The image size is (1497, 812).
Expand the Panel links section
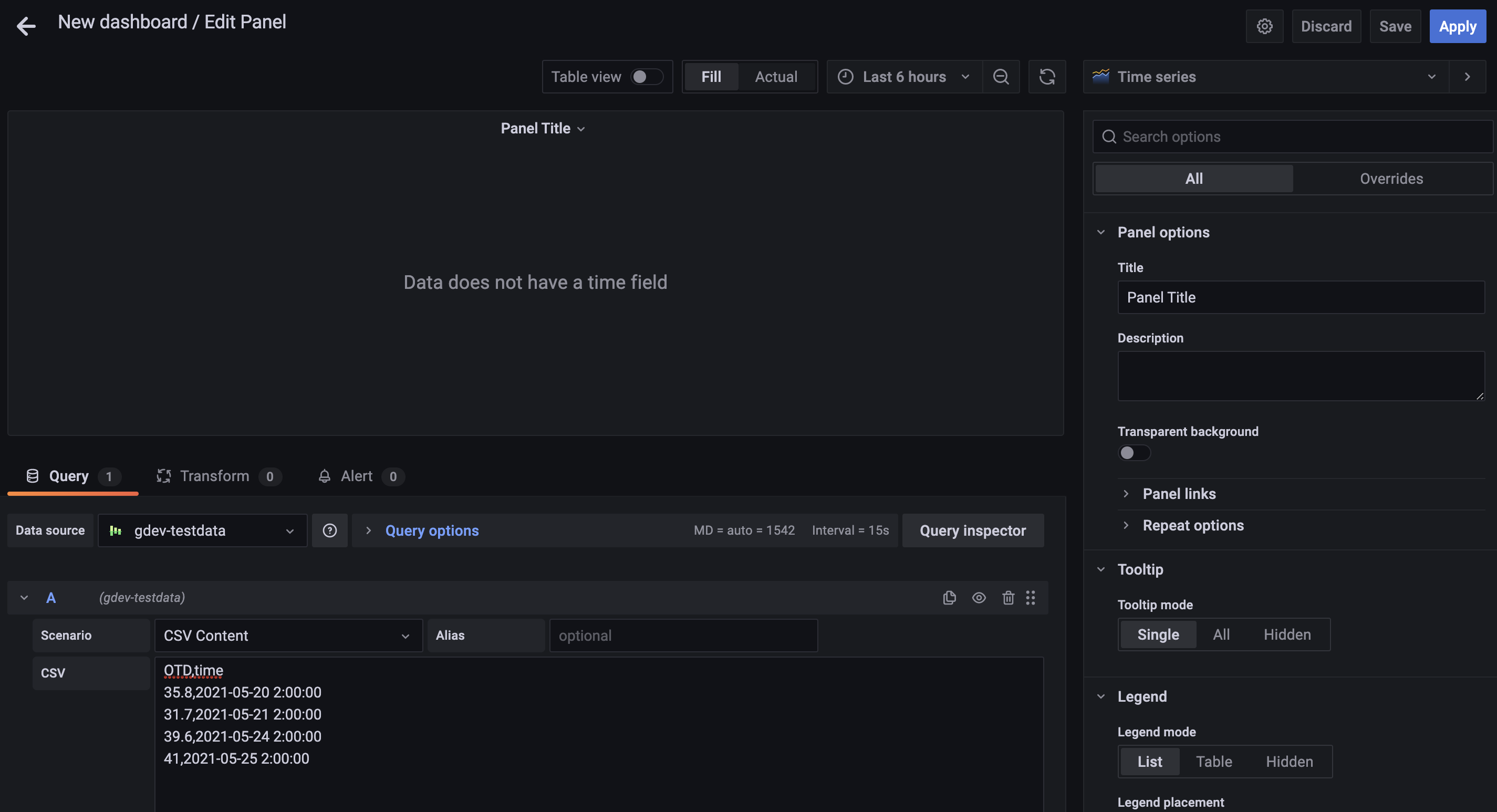pyautogui.click(x=1179, y=494)
